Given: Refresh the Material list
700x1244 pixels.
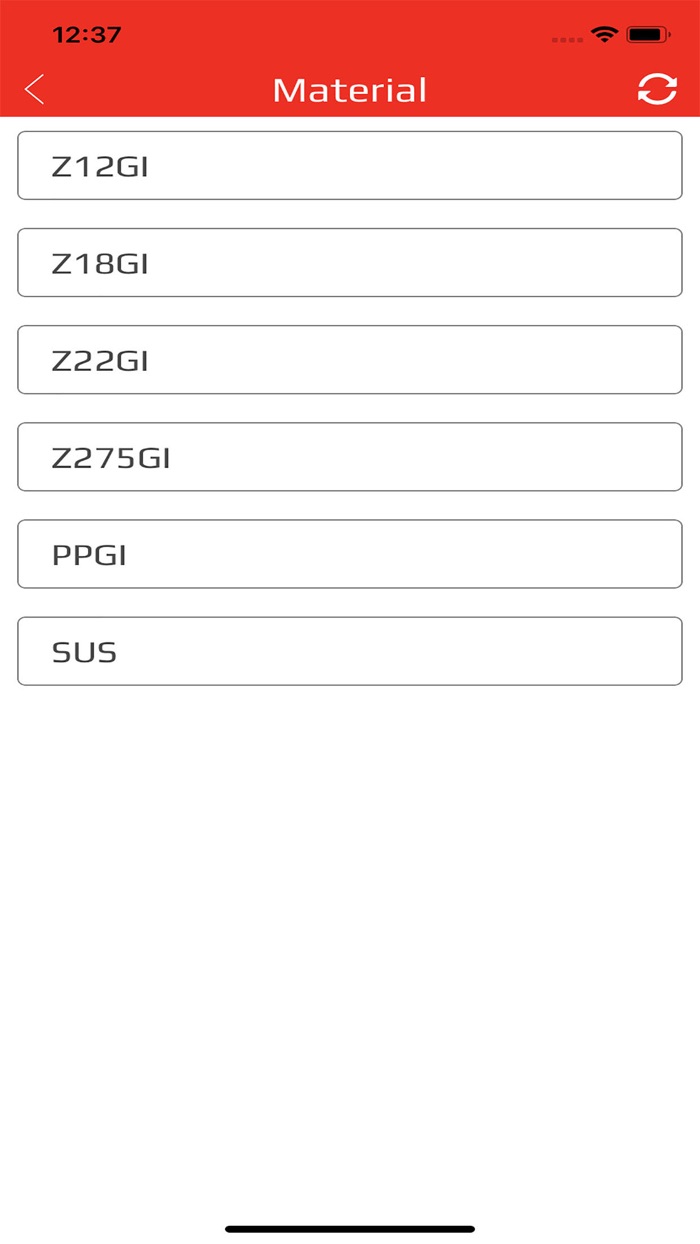Looking at the screenshot, I should [657, 89].
